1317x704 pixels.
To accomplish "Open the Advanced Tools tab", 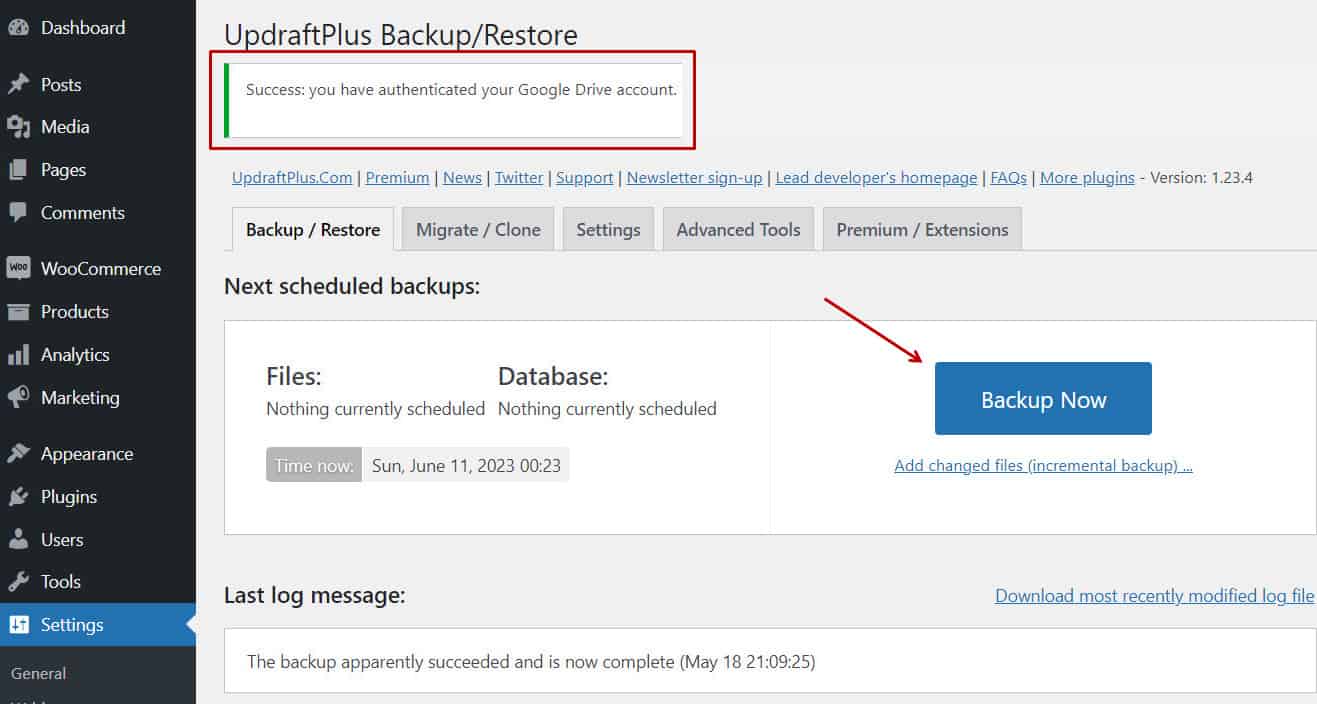I will click(x=738, y=229).
